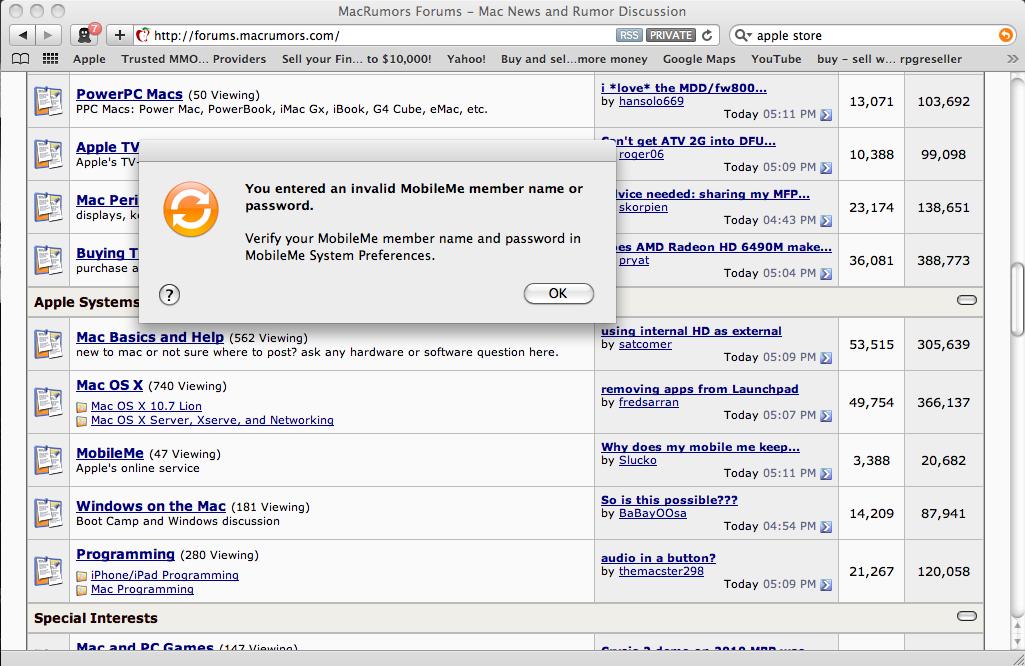This screenshot has height=666, width=1025.
Task: Open the Apple bookmark
Action: coord(89,59)
